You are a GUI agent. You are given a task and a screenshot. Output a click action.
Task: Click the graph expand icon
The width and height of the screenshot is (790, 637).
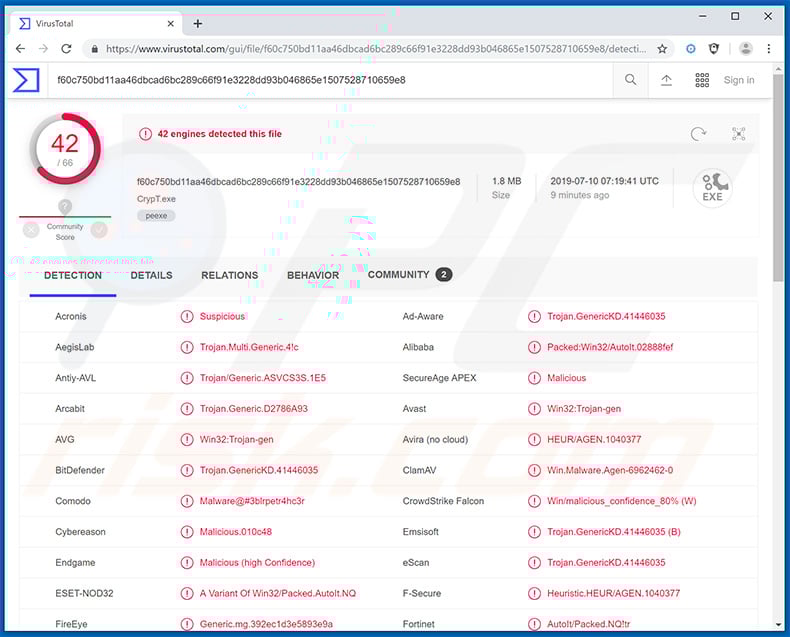[739, 134]
